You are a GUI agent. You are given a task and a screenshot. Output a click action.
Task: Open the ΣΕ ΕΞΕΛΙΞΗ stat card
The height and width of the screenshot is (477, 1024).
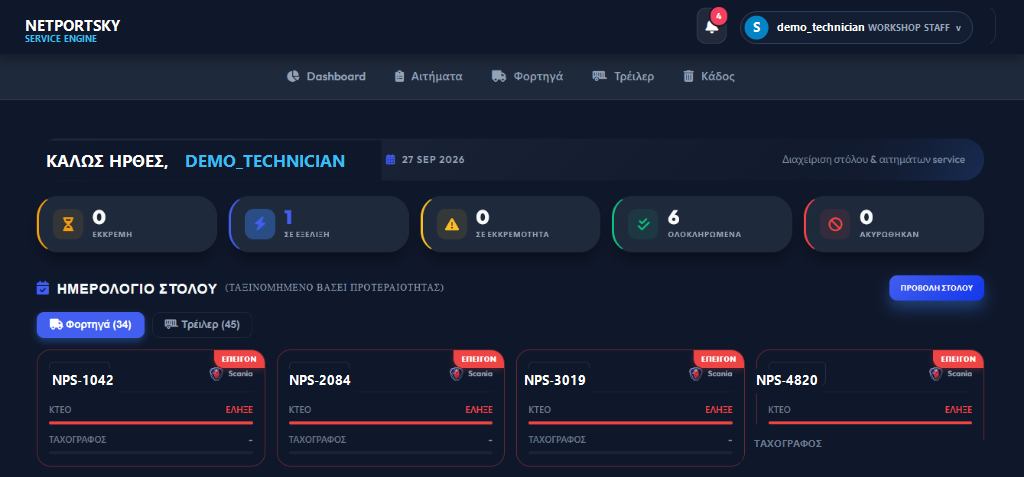pos(319,224)
